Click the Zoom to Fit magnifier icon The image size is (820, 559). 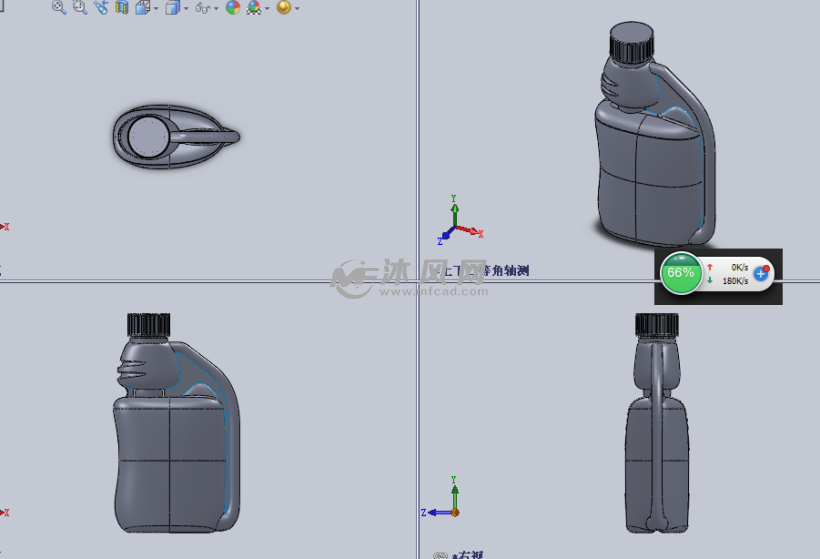[x=59, y=7]
